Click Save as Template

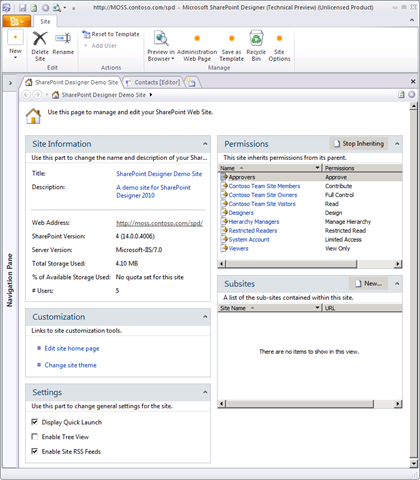click(231, 47)
